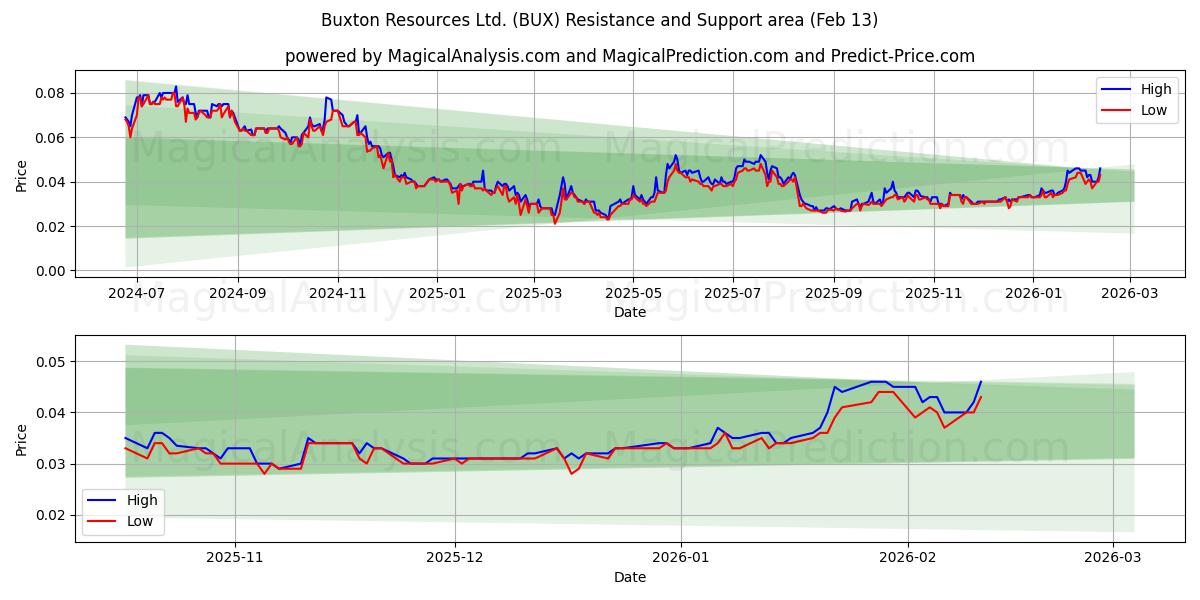Click the top chart x-axis tick '2025-03'

point(534,295)
